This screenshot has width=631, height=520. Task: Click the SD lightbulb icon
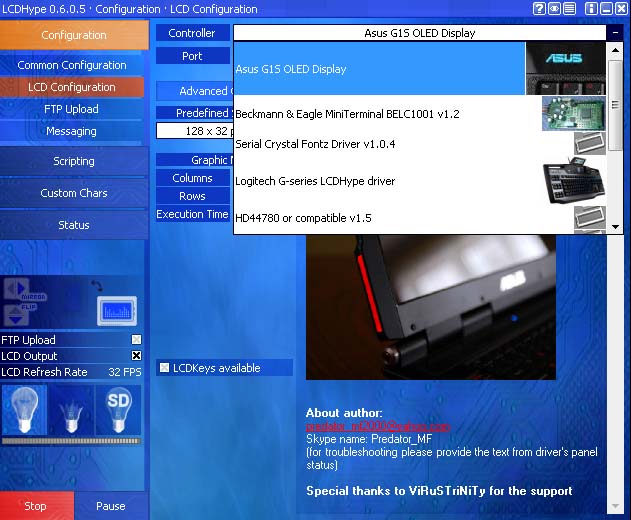(x=118, y=410)
